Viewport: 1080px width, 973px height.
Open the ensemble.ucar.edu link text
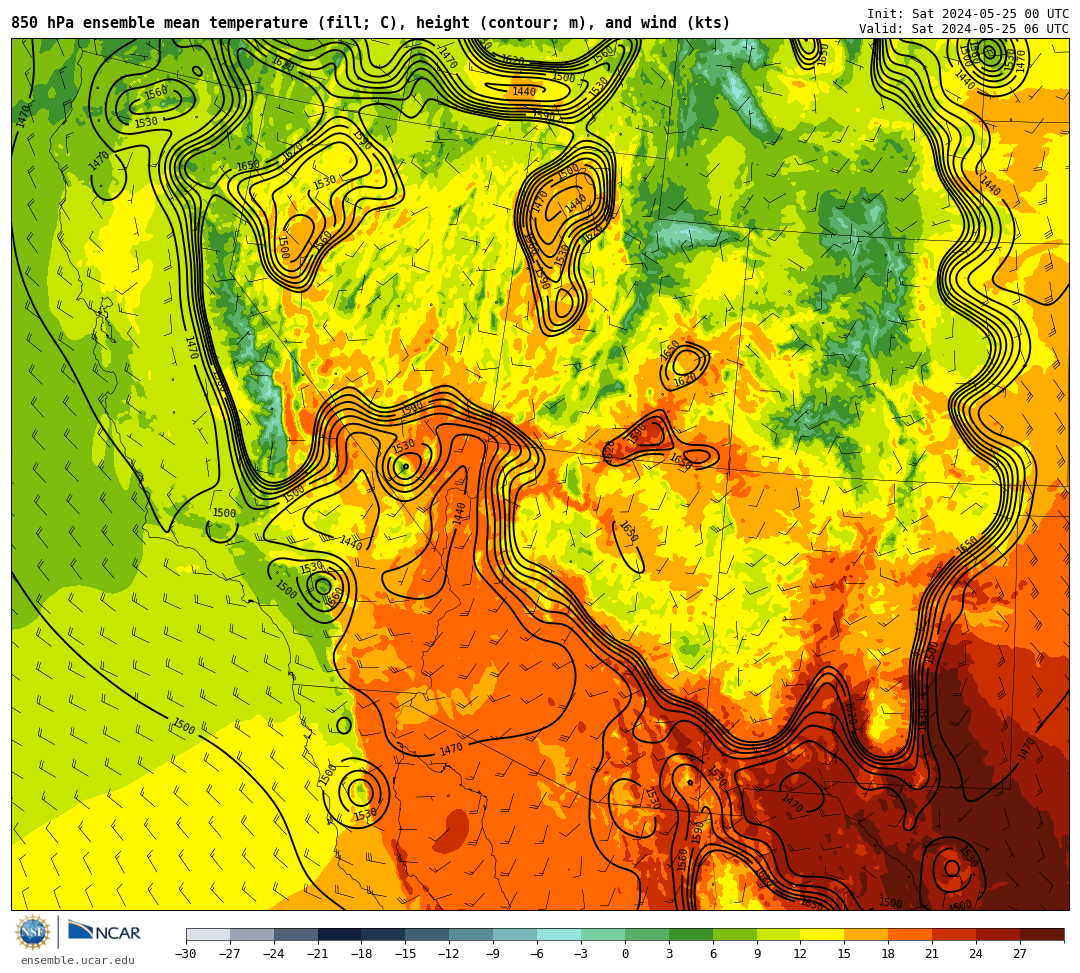click(78, 960)
